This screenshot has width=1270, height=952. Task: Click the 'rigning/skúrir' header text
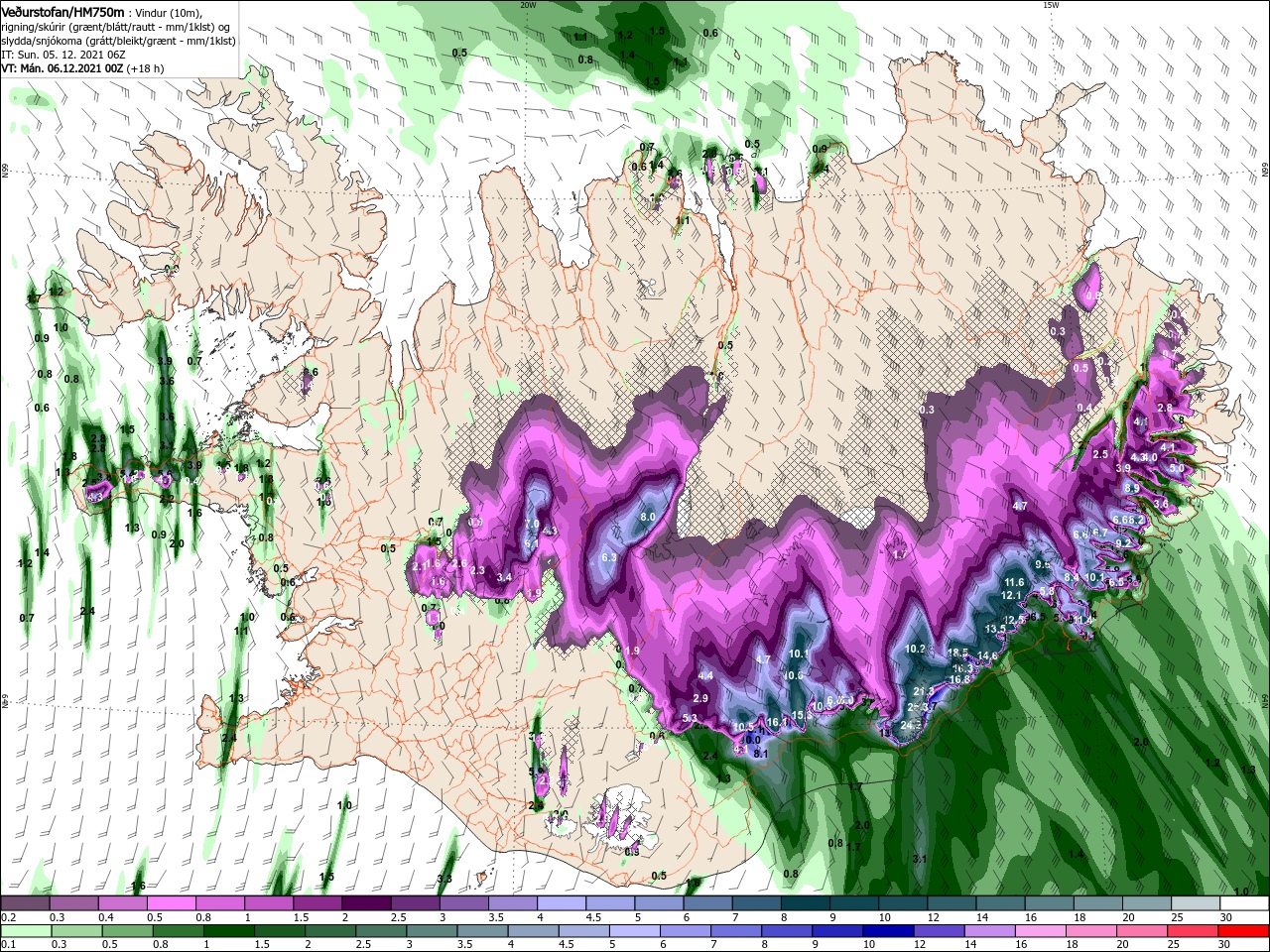point(35,27)
